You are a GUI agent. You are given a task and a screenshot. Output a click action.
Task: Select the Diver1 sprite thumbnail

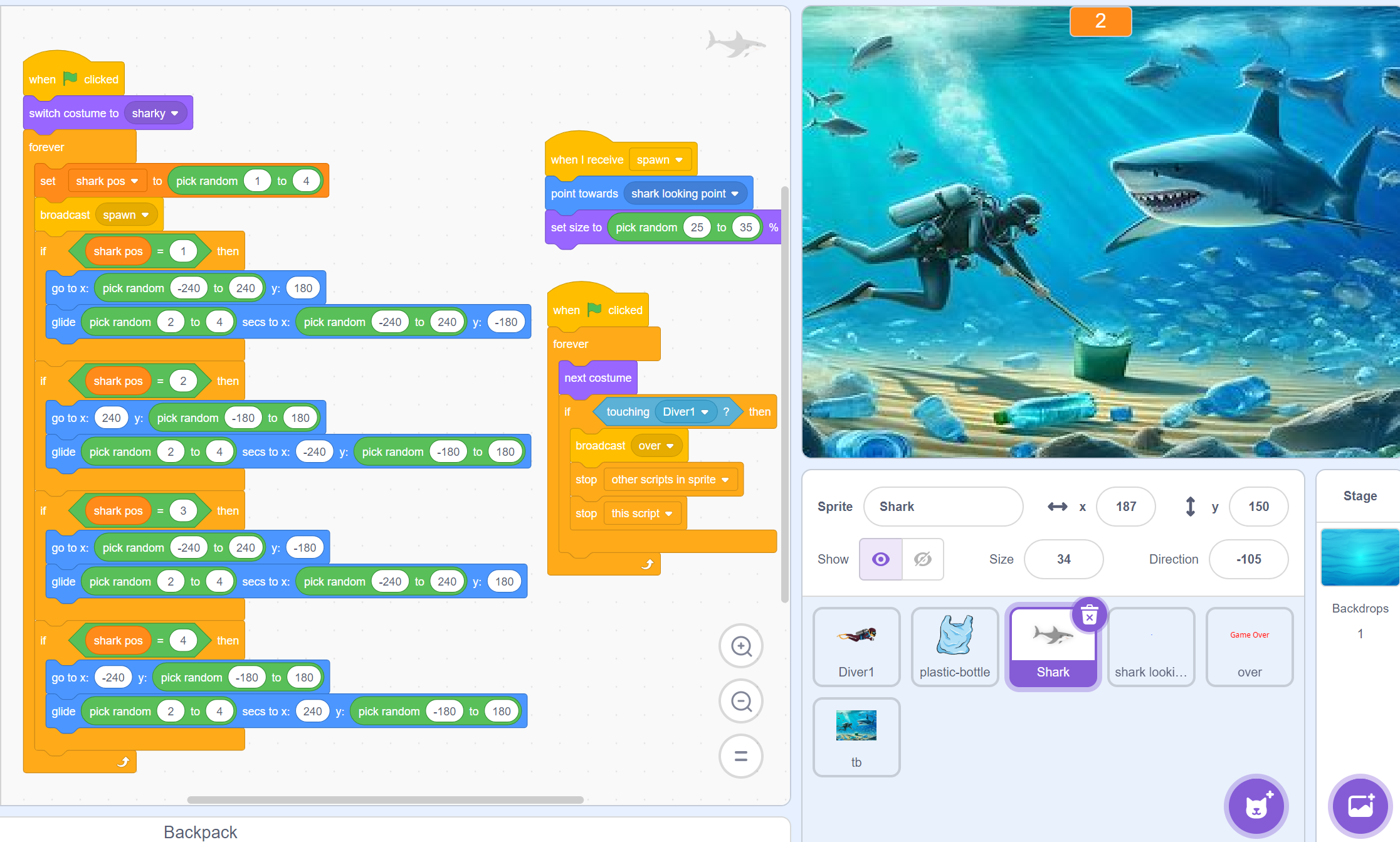pyautogui.click(x=856, y=647)
